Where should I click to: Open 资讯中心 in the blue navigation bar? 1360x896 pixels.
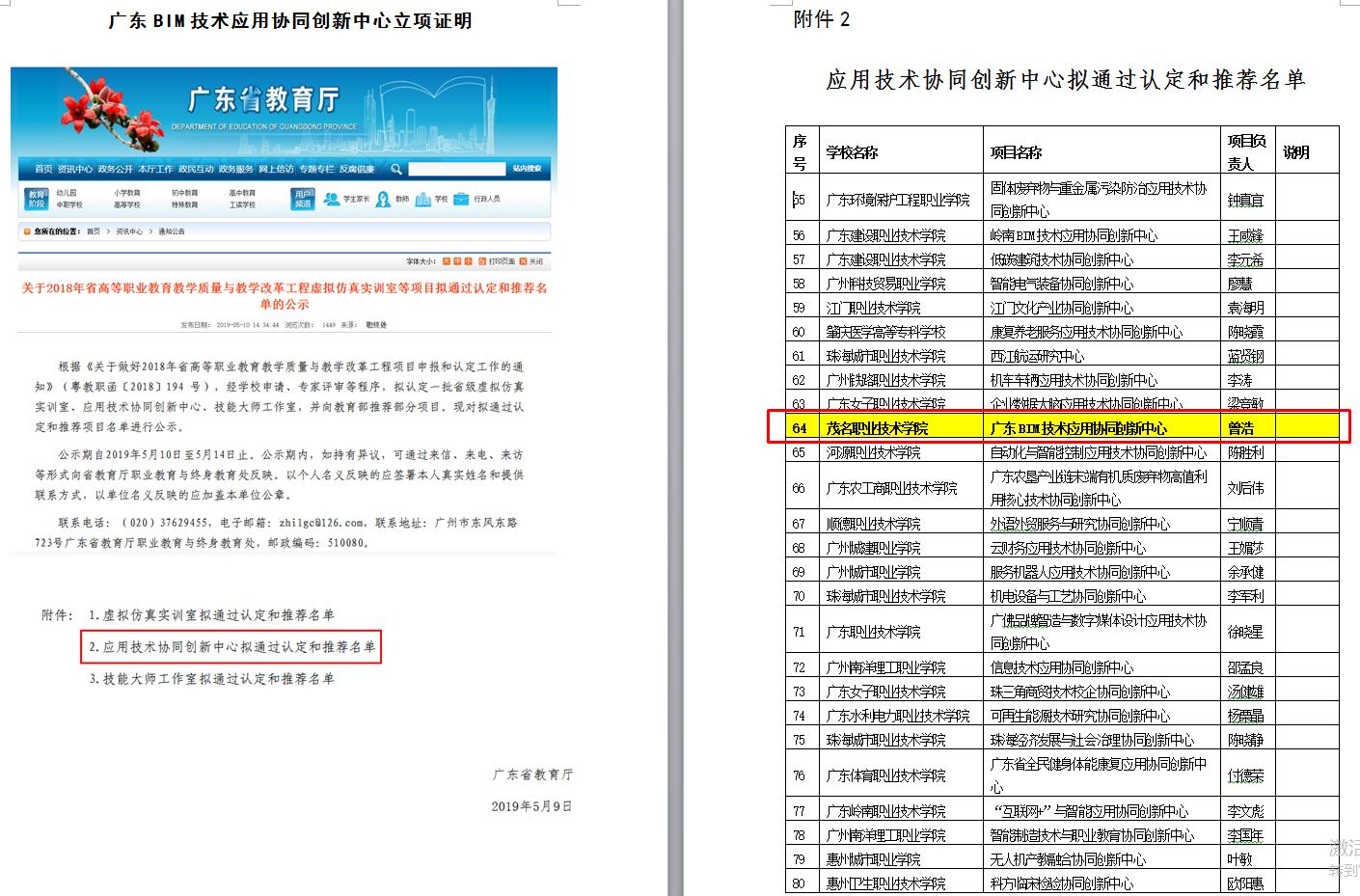74,170
